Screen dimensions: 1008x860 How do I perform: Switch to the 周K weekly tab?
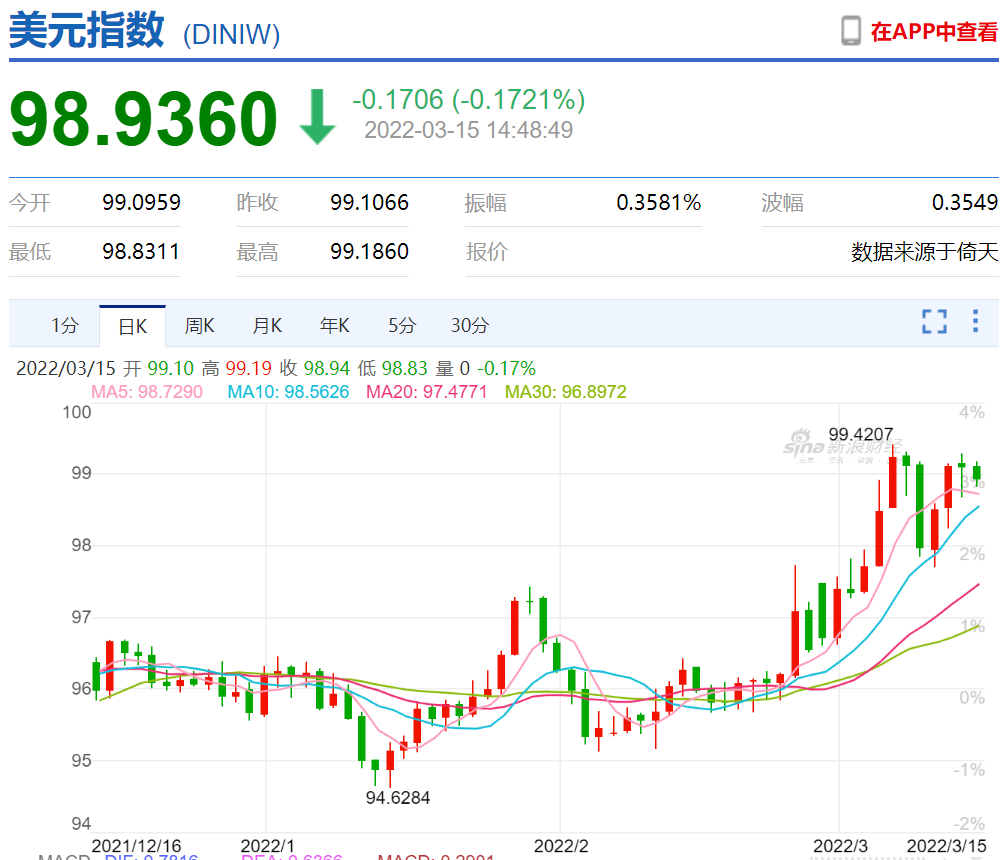tap(200, 325)
